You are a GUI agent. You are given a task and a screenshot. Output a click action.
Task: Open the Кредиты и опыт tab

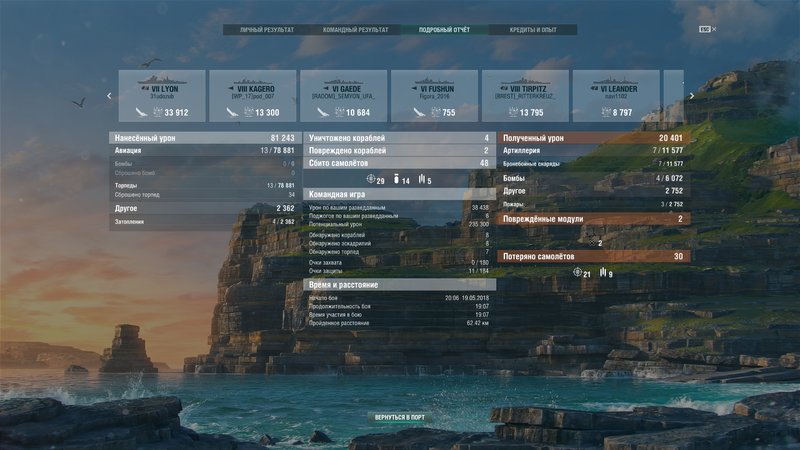pyautogui.click(x=533, y=30)
